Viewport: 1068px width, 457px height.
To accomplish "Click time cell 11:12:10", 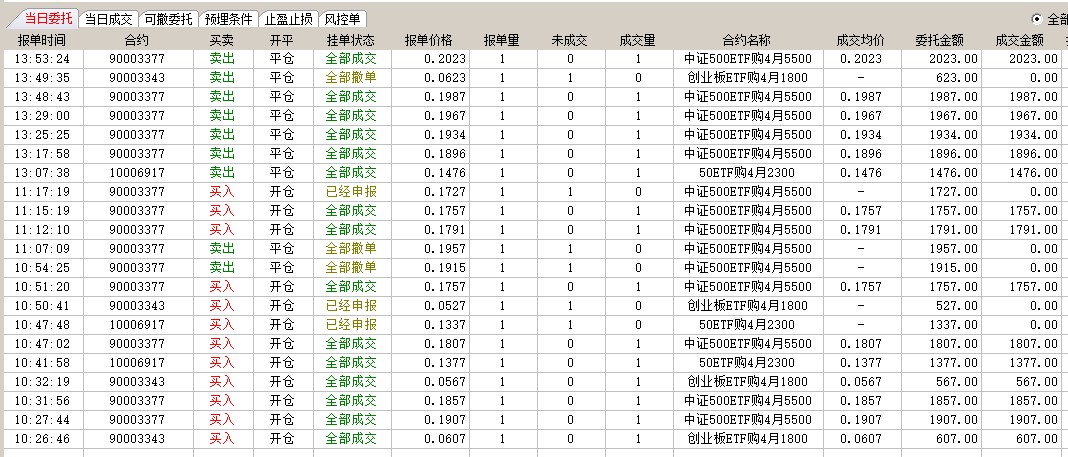I will click(42, 230).
